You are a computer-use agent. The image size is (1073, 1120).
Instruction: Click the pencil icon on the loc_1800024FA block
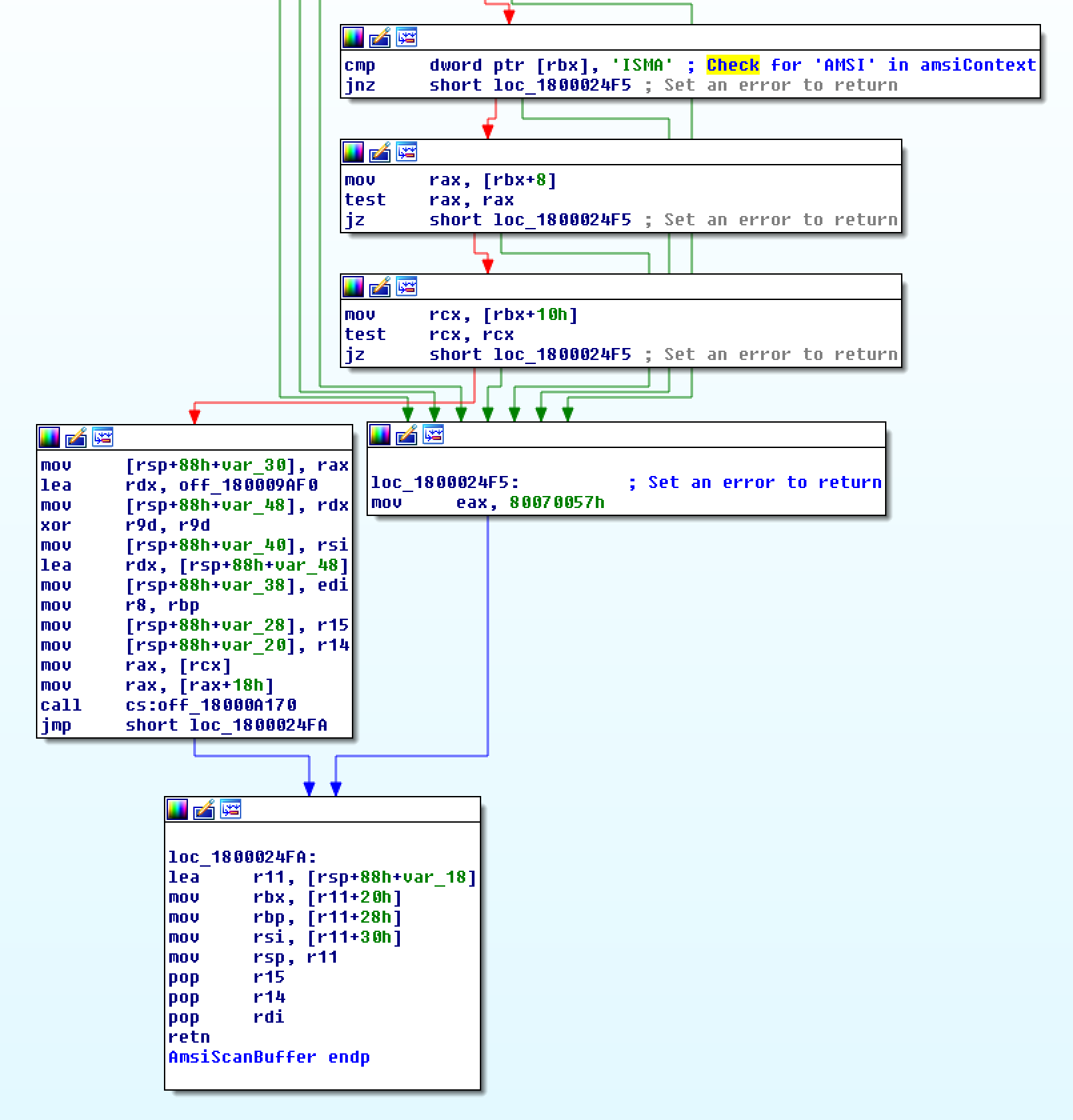[204, 809]
